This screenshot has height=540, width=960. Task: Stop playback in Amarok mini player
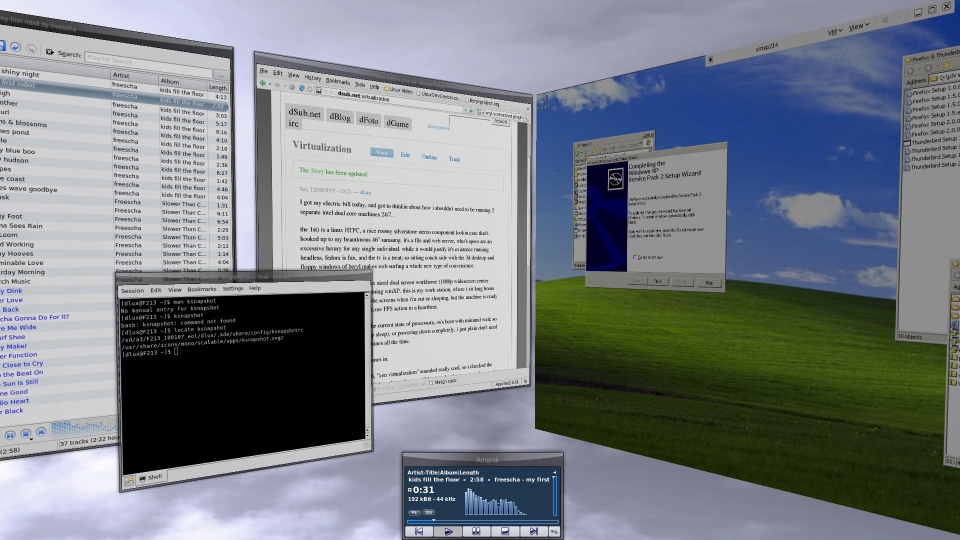[x=504, y=531]
